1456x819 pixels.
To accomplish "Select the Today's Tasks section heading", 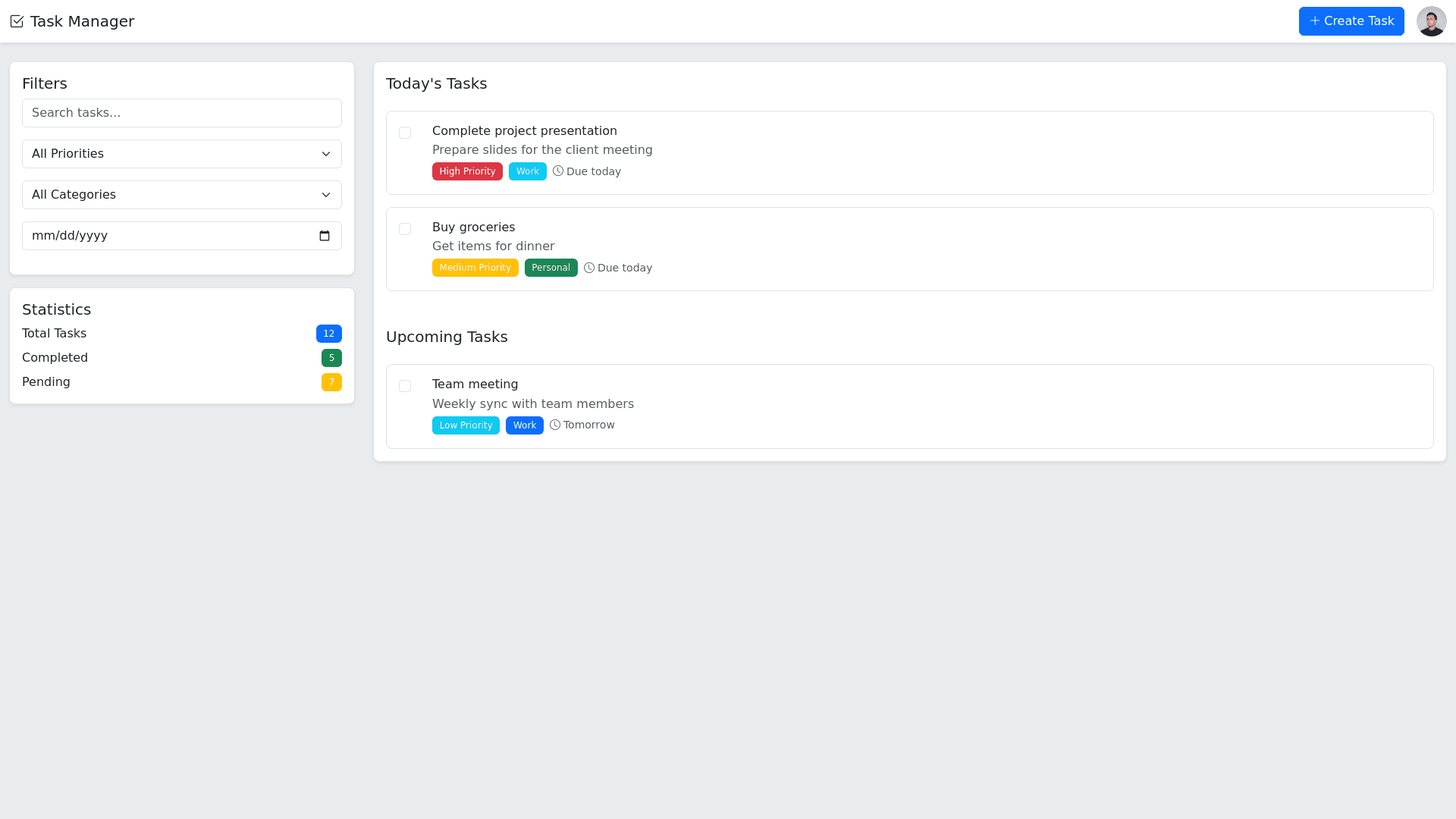I will 436,83.
